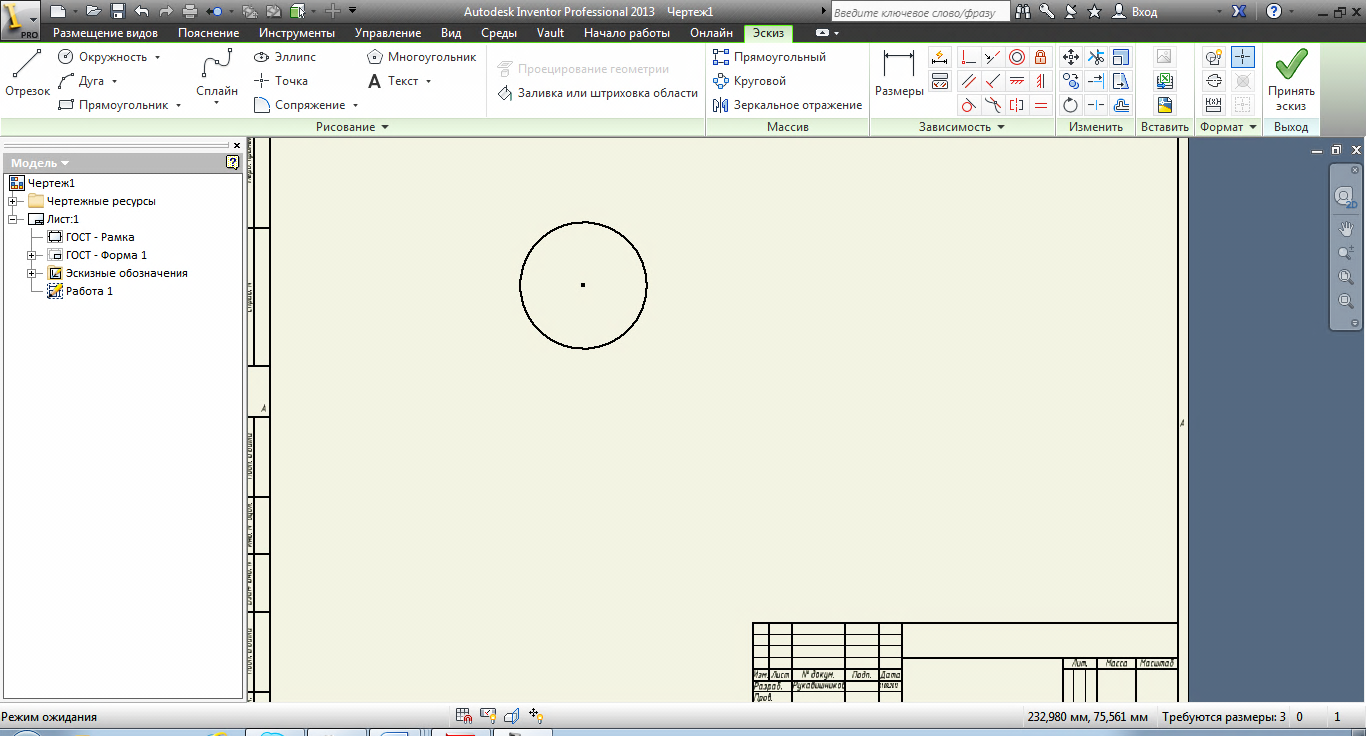Click the automatic dimensions lightning icon
1366x736 pixels.
pos(940,57)
